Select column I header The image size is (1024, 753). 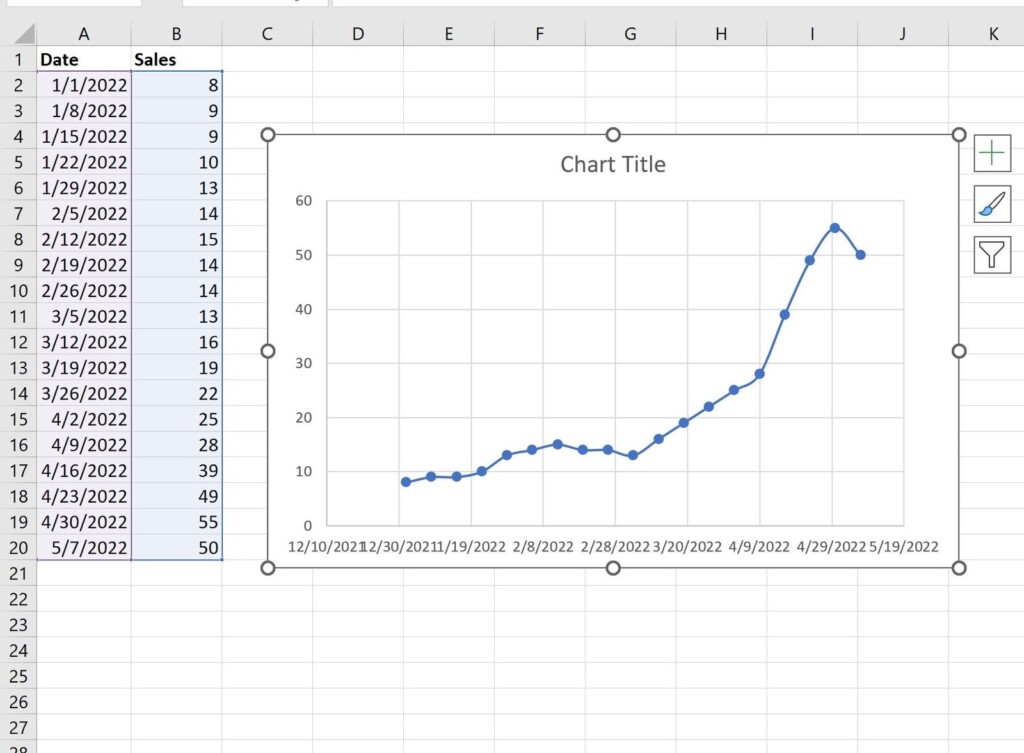click(812, 34)
